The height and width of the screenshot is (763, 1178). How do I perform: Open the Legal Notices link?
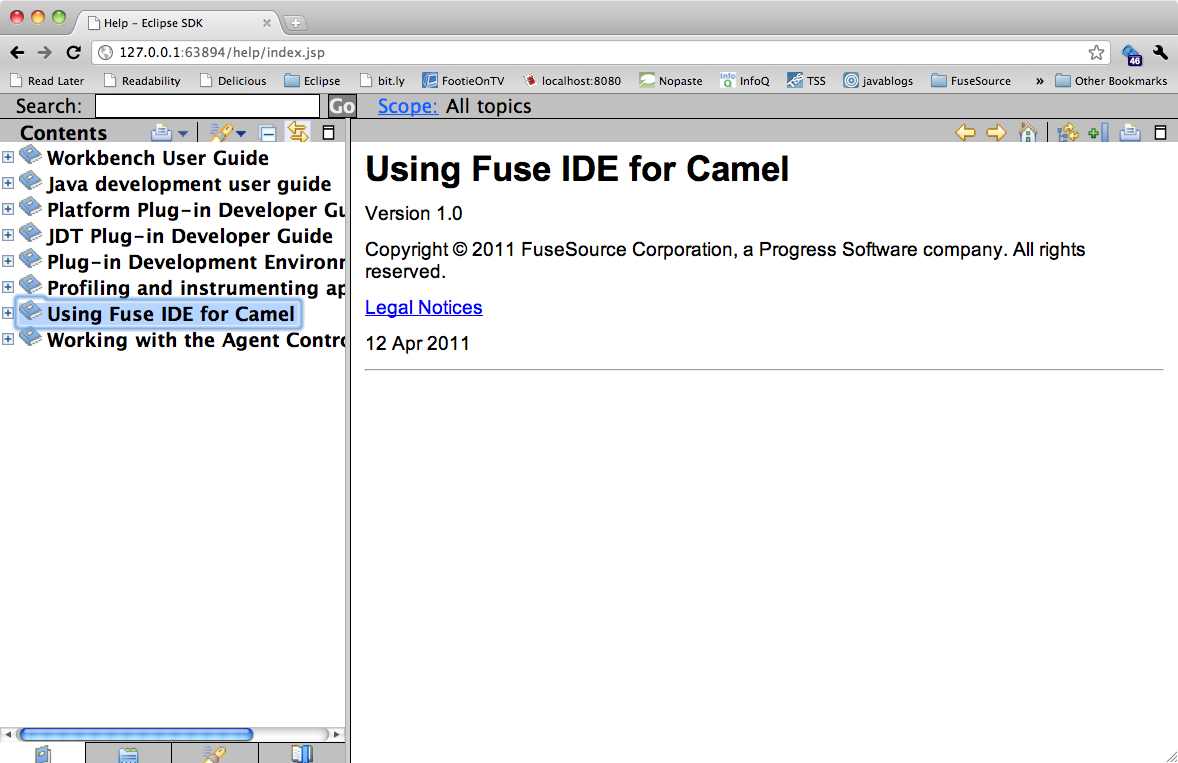click(x=424, y=307)
